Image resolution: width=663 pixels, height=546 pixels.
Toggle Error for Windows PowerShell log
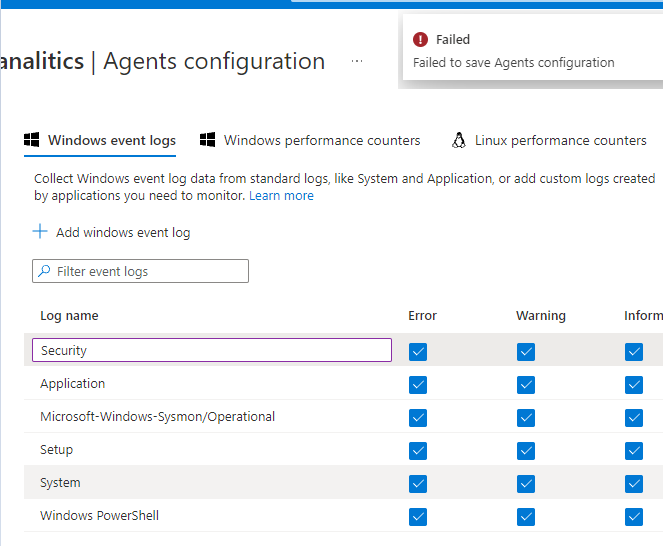coord(418,517)
